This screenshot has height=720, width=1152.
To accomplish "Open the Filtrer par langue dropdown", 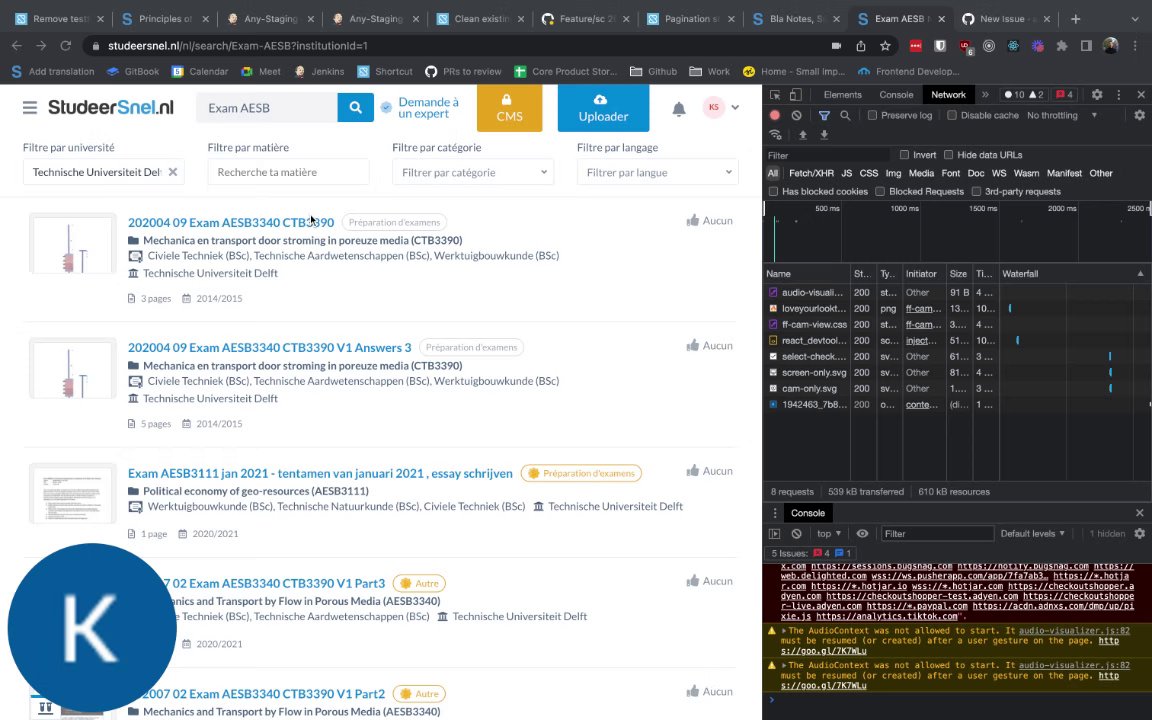I will [x=658, y=172].
